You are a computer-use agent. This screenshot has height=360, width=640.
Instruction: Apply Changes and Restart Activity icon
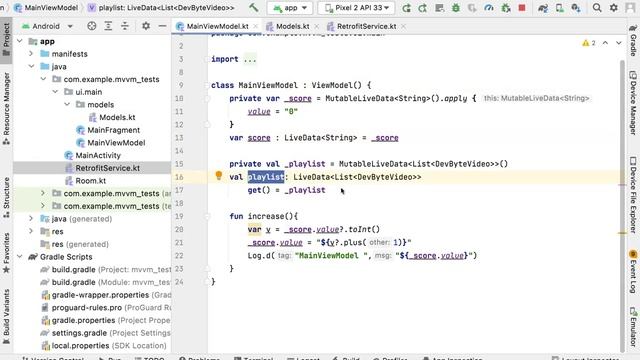click(422, 8)
